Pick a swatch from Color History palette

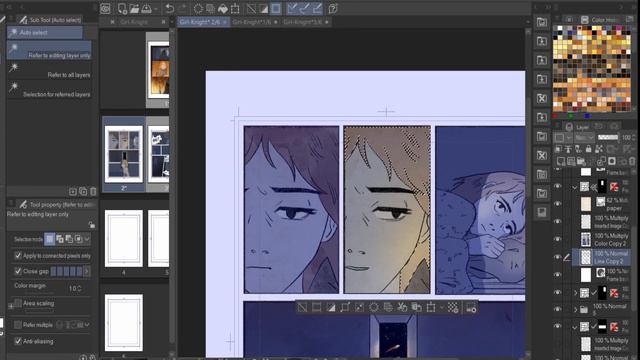click(591, 68)
